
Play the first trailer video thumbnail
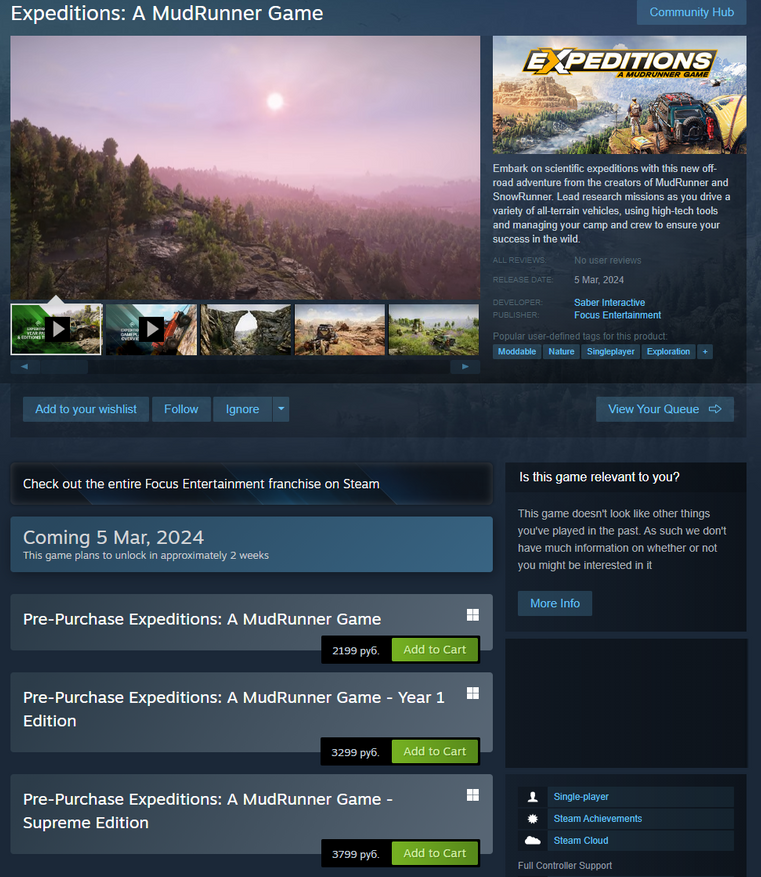tap(56, 329)
